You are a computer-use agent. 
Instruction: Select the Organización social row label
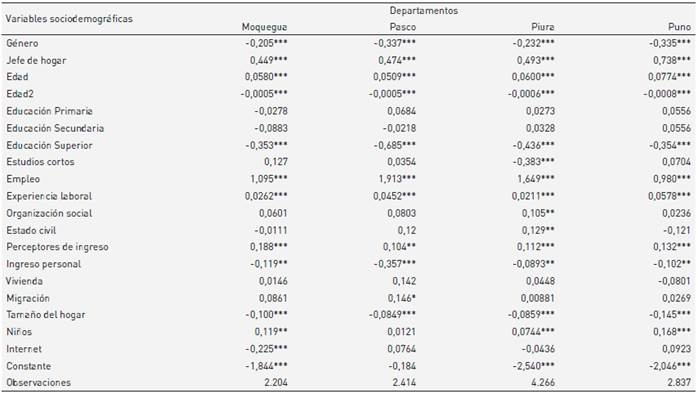click(x=49, y=213)
